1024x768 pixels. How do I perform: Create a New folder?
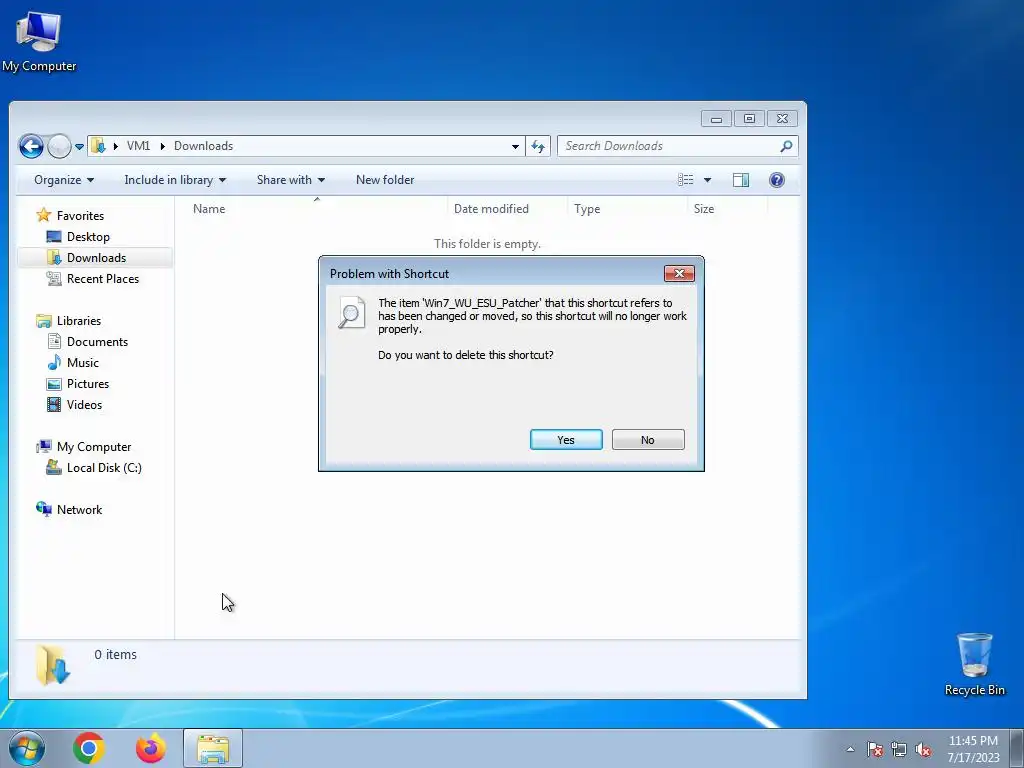(385, 180)
